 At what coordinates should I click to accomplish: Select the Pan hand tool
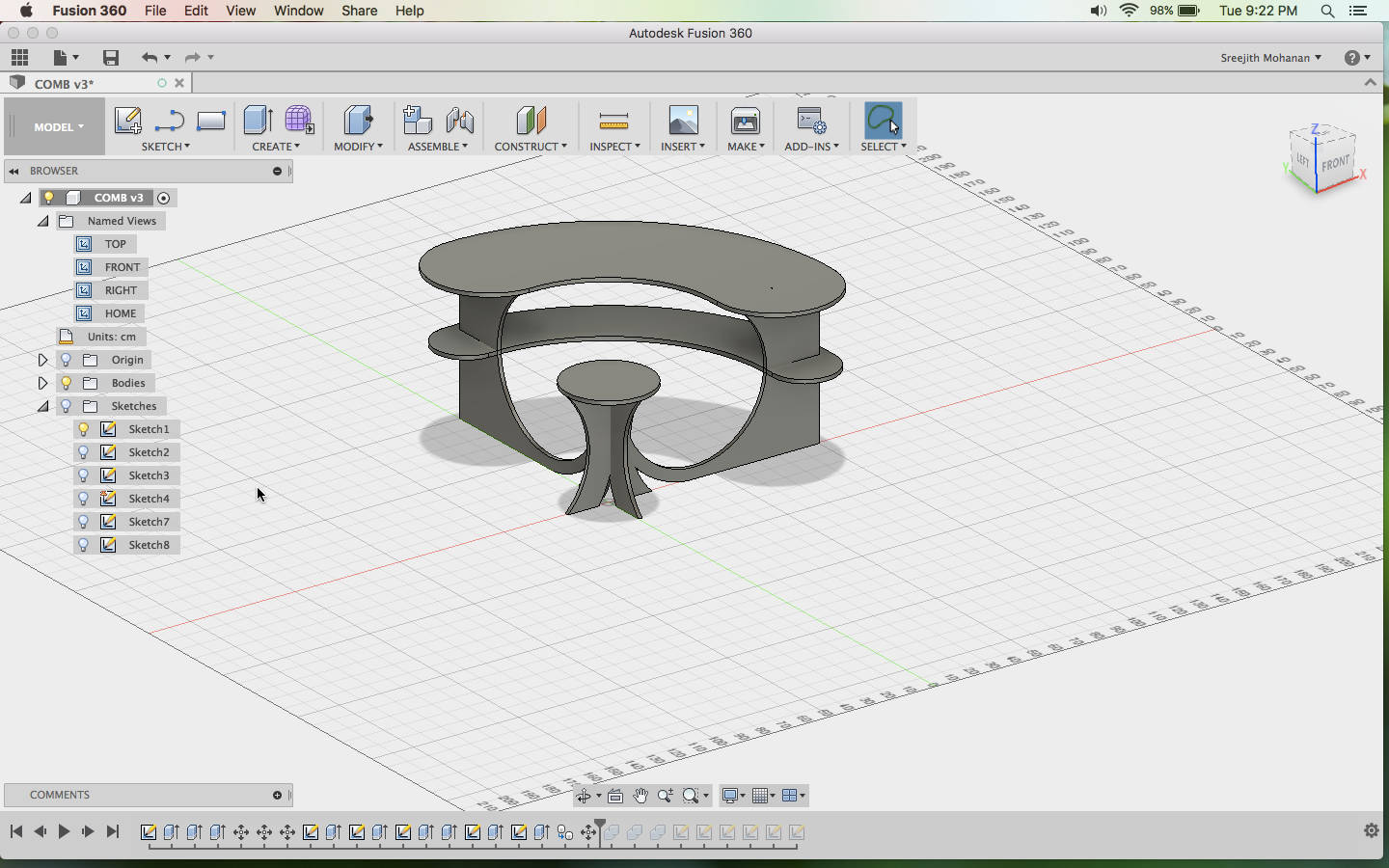(x=640, y=796)
